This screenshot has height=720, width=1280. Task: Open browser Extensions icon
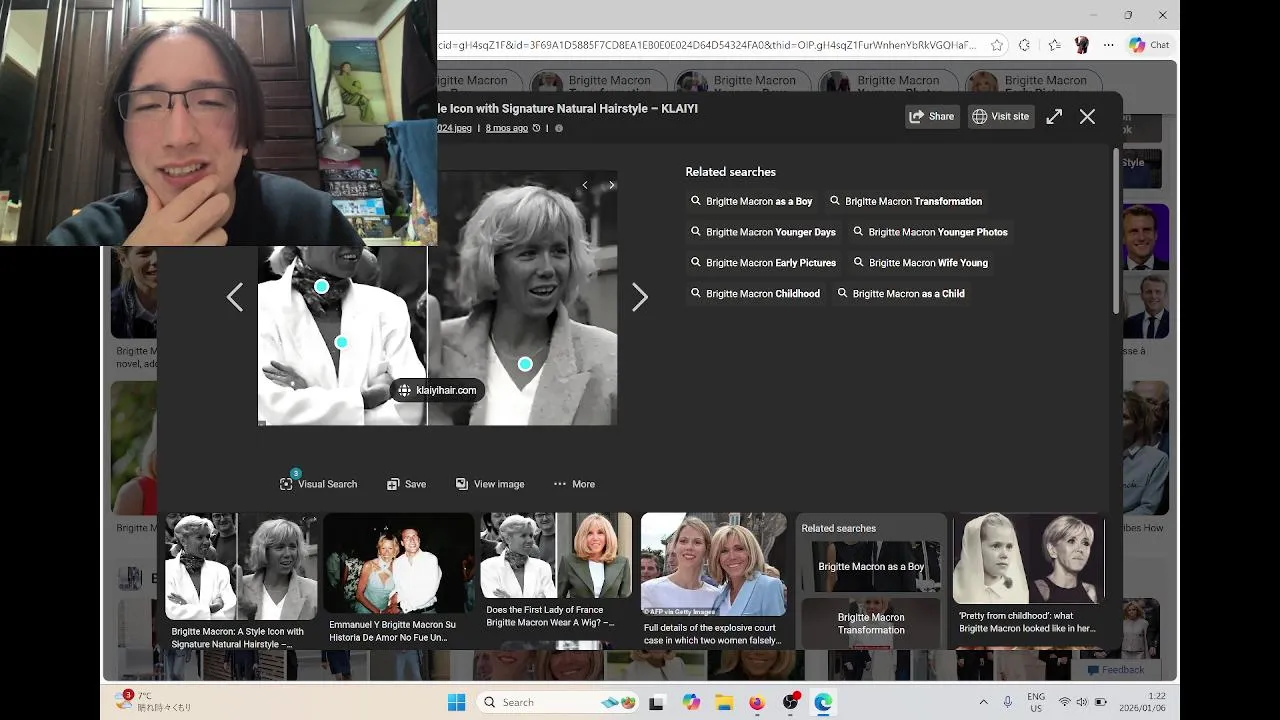click(1024, 45)
